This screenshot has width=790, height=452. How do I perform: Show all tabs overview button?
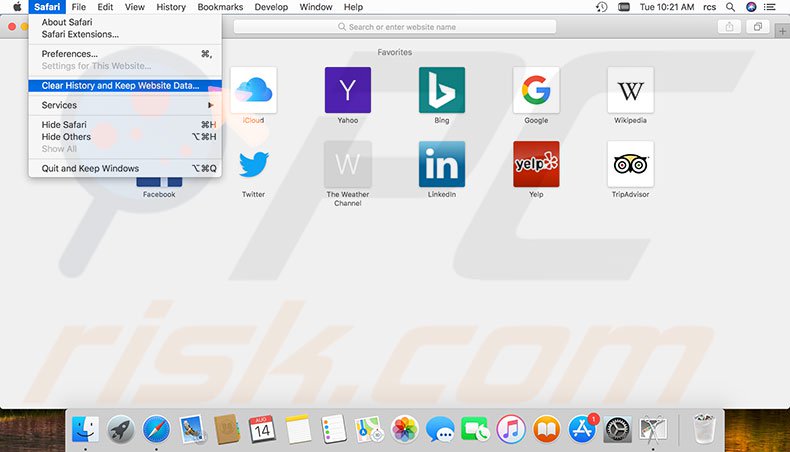coord(757,27)
